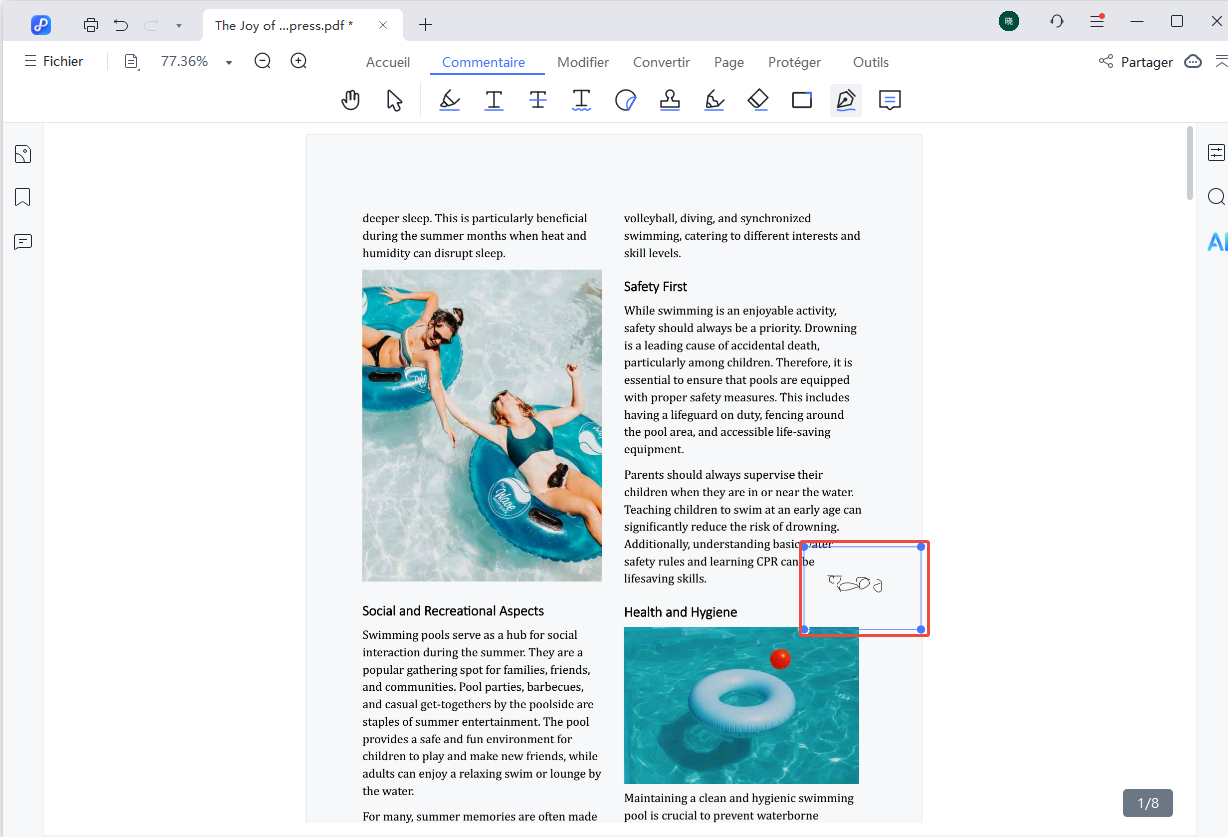The height and width of the screenshot is (837, 1228).
Task: Toggle the handwritten signature pen tool
Action: pyautogui.click(x=846, y=100)
